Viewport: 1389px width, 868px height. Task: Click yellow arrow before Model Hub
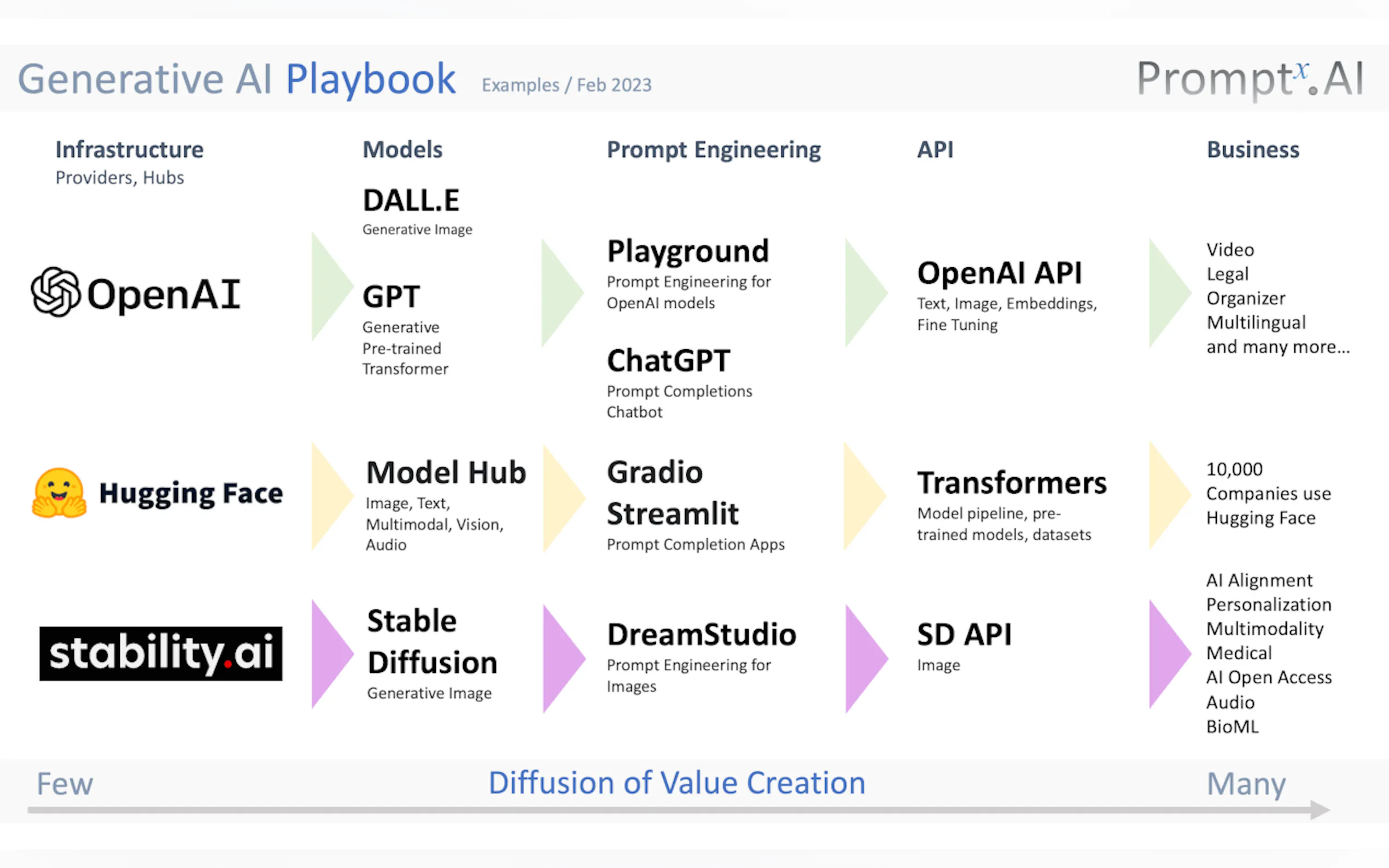329,496
